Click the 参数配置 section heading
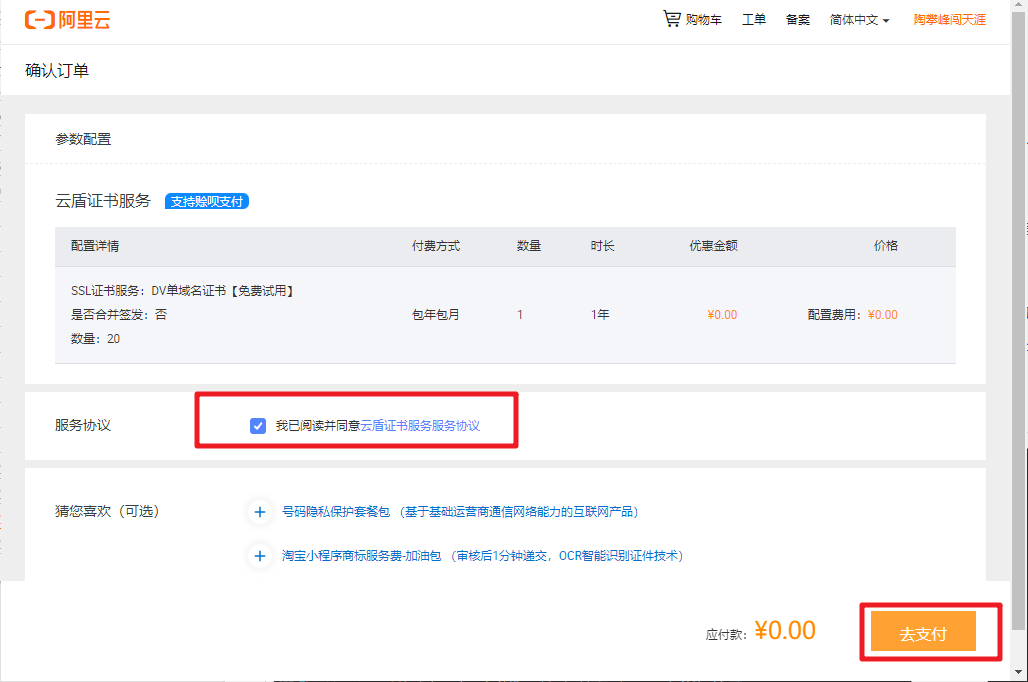The height and width of the screenshot is (682, 1028). pos(83,139)
